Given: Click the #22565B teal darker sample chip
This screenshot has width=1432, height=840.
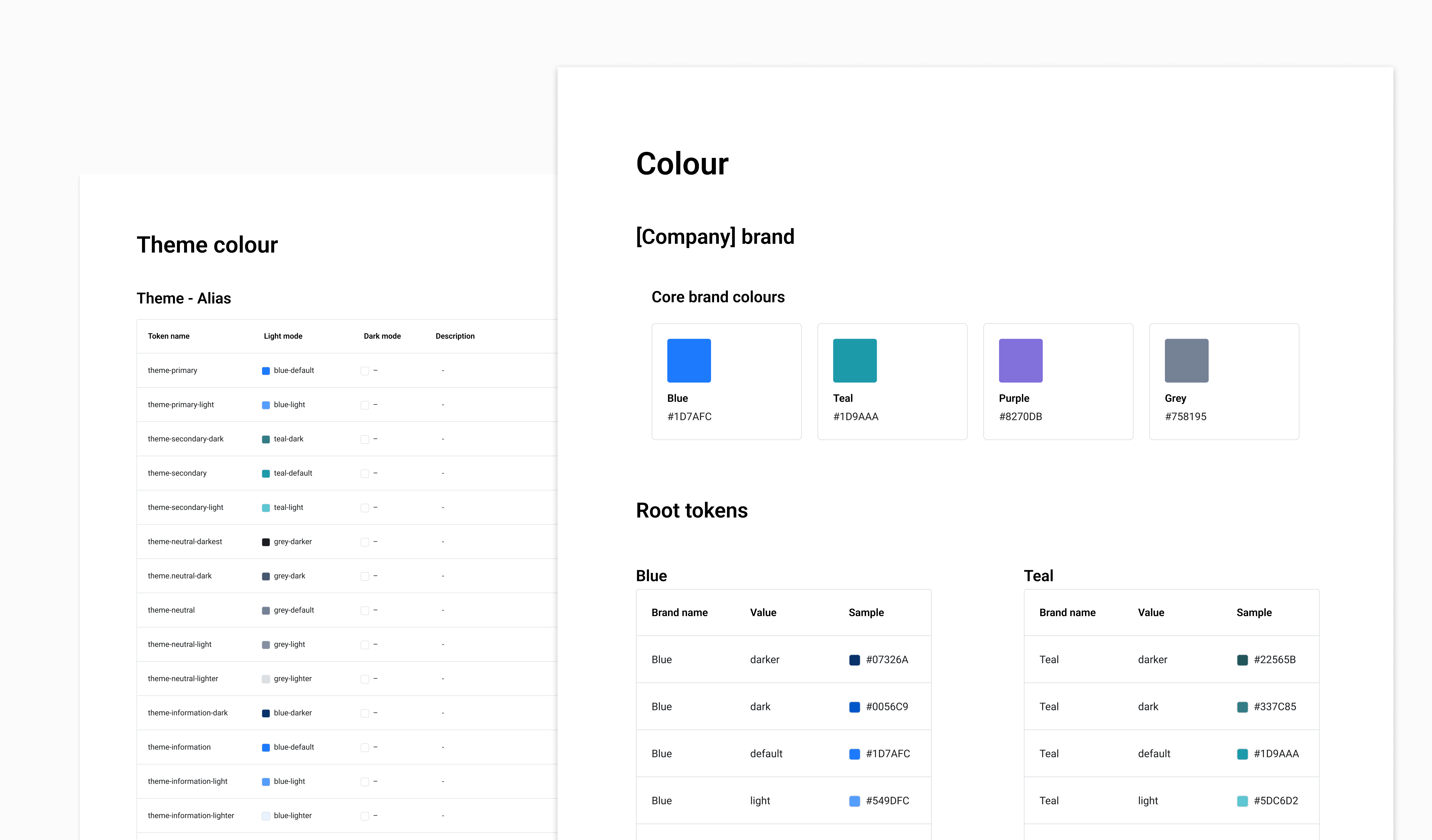Looking at the screenshot, I should pyautogui.click(x=1242, y=660).
